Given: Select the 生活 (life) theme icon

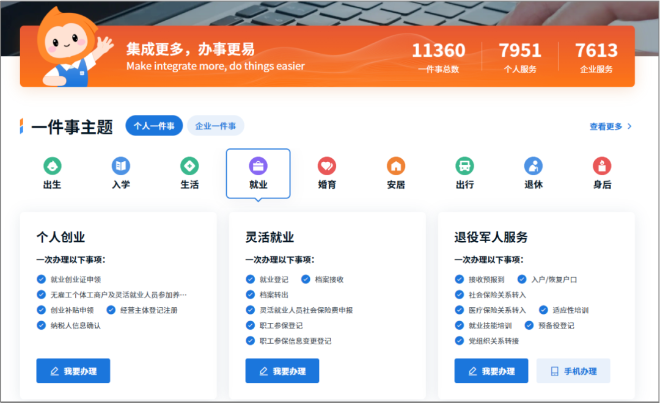Looking at the screenshot, I should coord(189,166).
